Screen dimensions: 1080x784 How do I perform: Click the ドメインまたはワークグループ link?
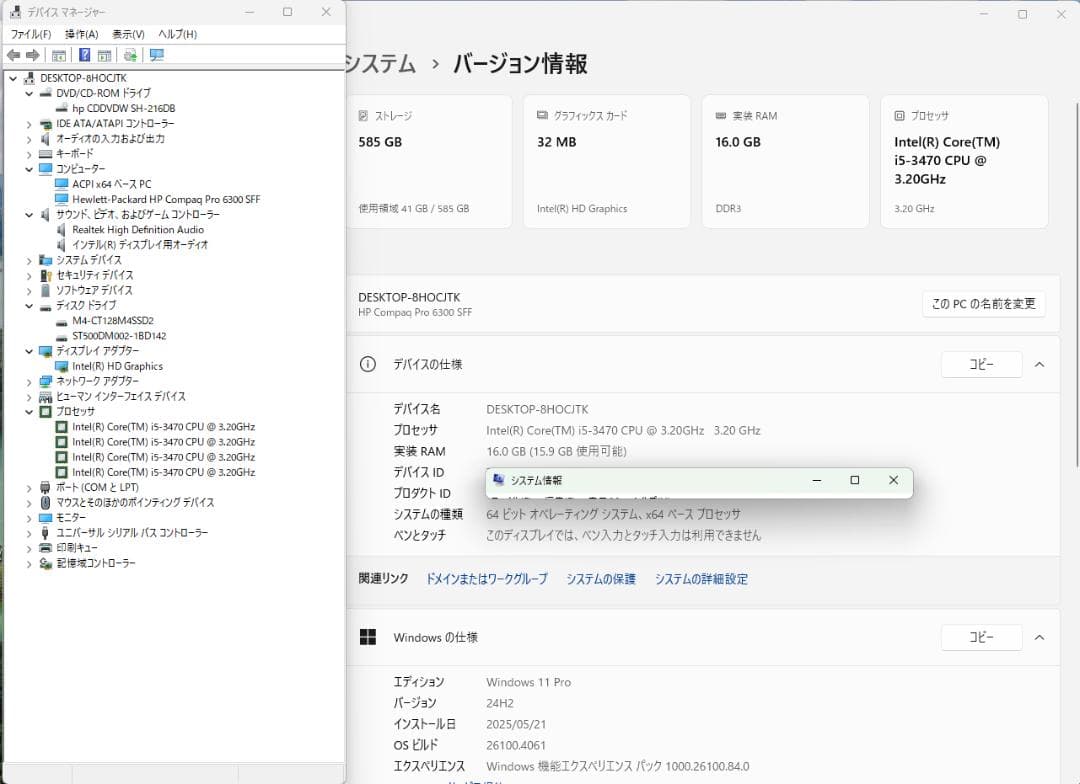coord(485,579)
